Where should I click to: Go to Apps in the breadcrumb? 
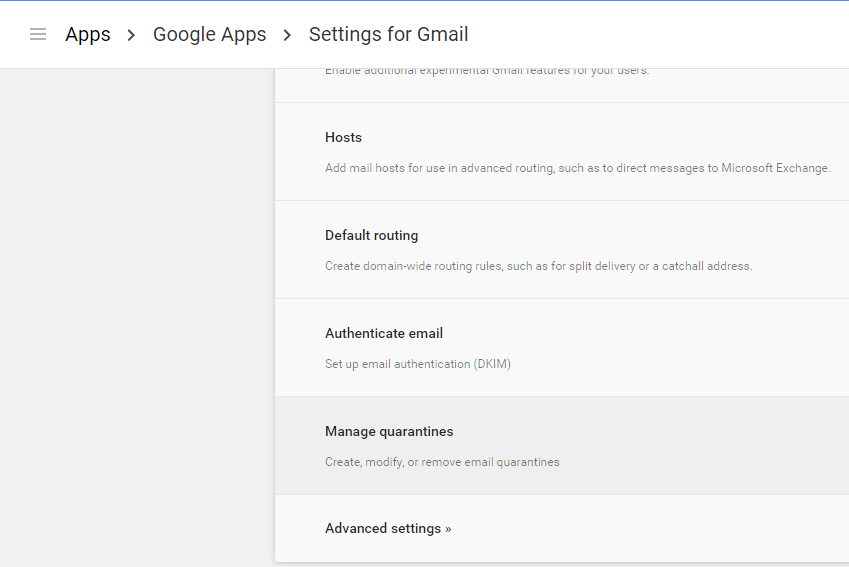point(88,34)
